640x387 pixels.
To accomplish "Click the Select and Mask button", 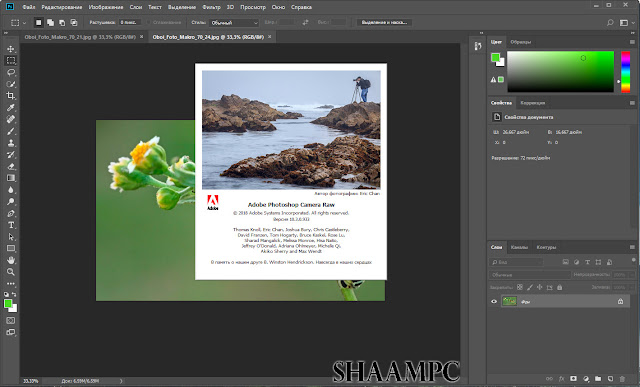I will click(384, 22).
